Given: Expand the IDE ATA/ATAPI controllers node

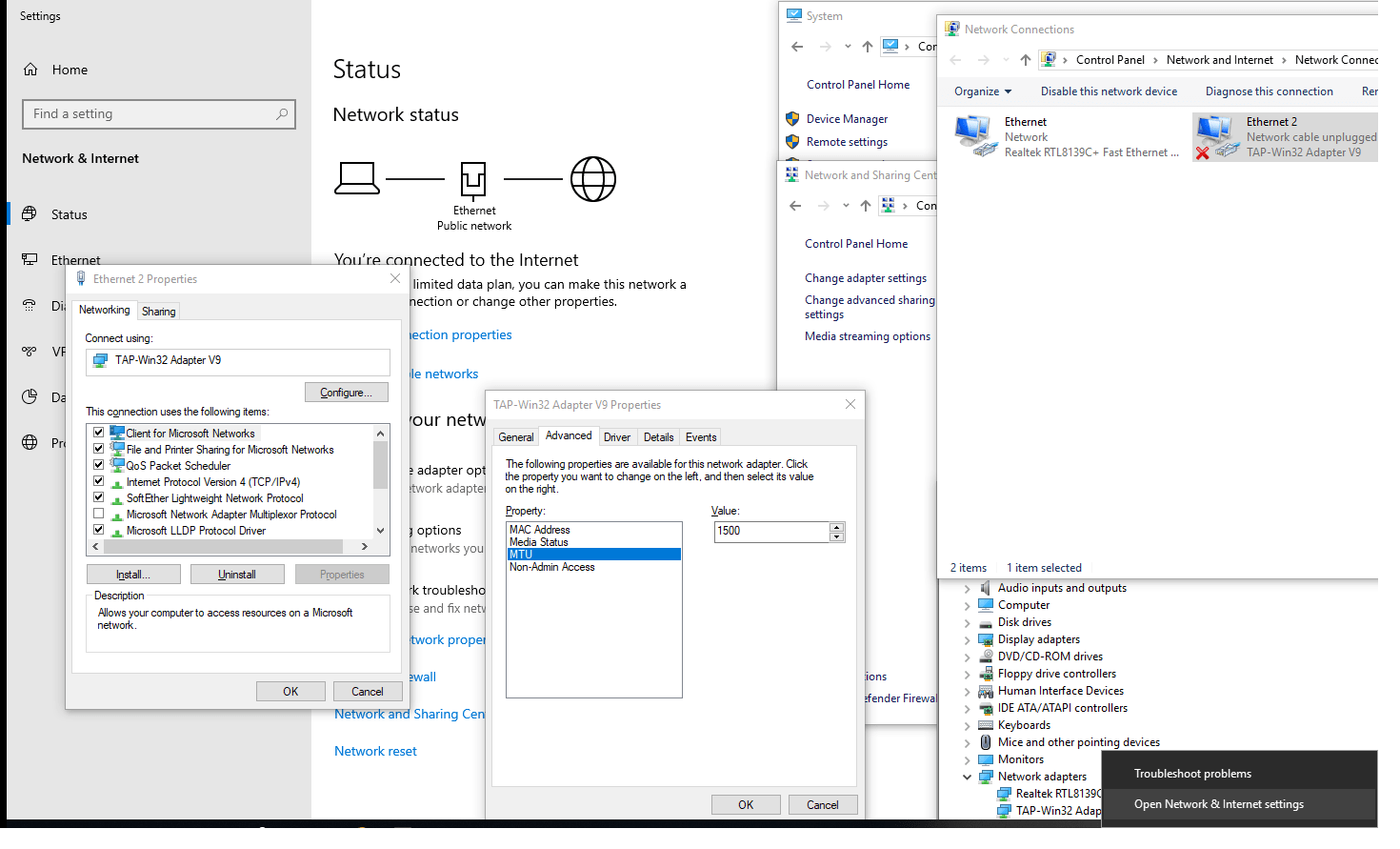Looking at the screenshot, I should point(968,708).
